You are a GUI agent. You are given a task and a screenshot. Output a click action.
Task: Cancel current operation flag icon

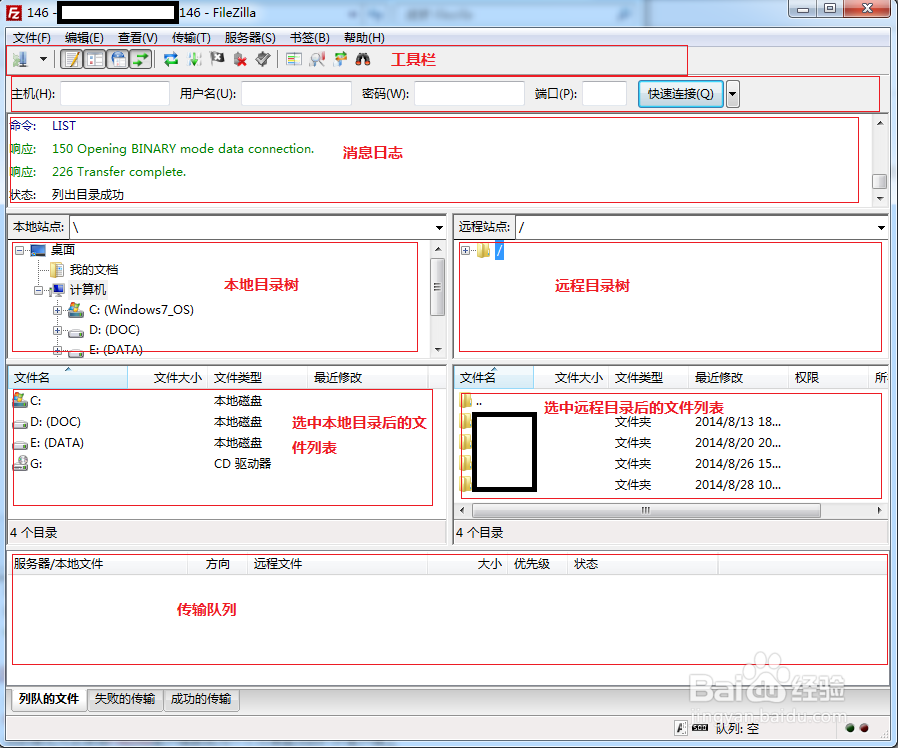pyautogui.click(x=217, y=58)
